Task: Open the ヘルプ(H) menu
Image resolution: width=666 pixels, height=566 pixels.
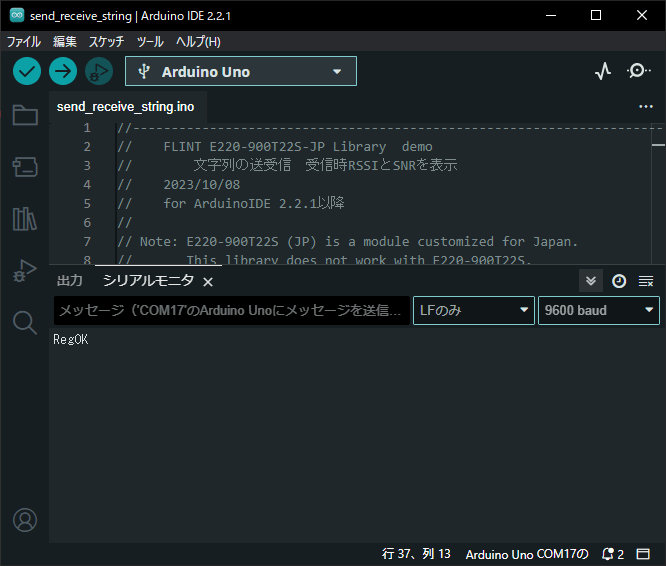Action: click(x=198, y=42)
